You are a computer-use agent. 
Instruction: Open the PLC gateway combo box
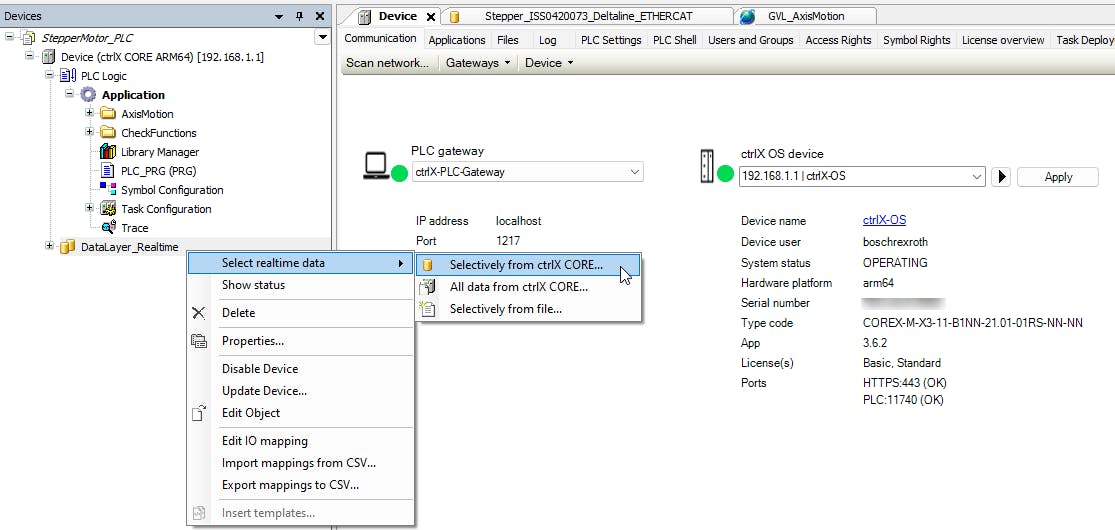(527, 172)
